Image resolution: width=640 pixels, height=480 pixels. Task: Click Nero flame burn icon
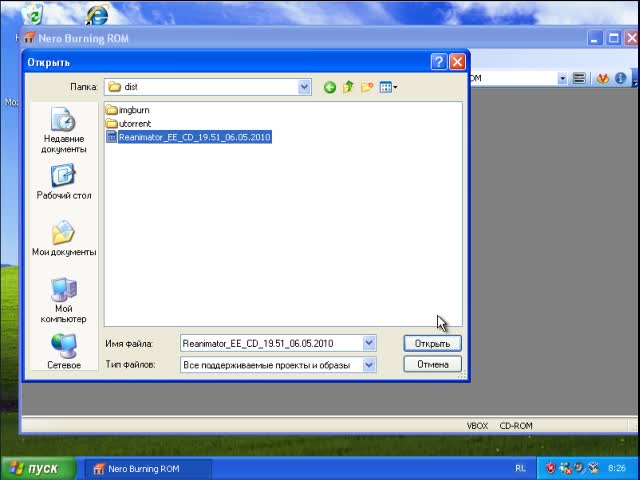pos(602,78)
